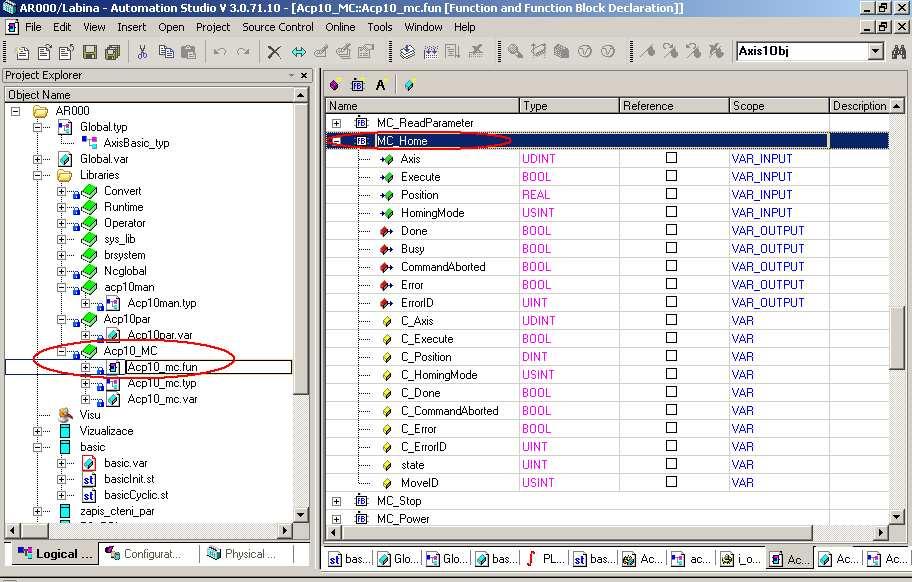
Task: Click the Find binoculars icon
Action: pyautogui.click(x=898, y=52)
